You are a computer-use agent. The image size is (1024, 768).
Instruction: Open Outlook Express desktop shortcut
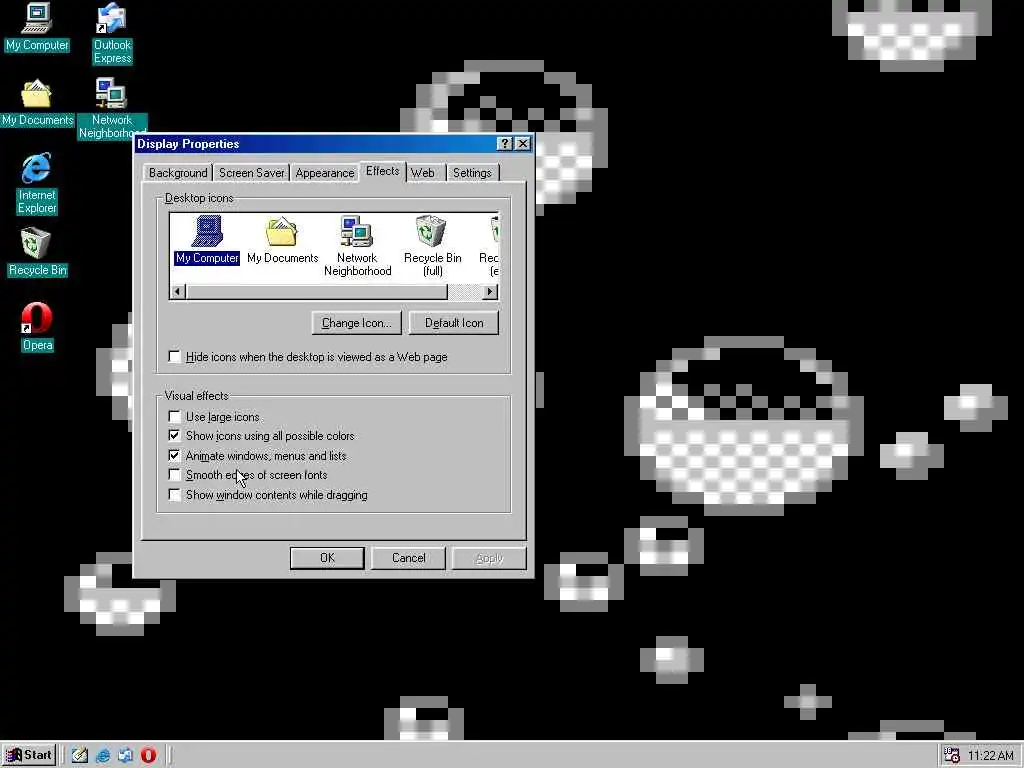pos(112,34)
